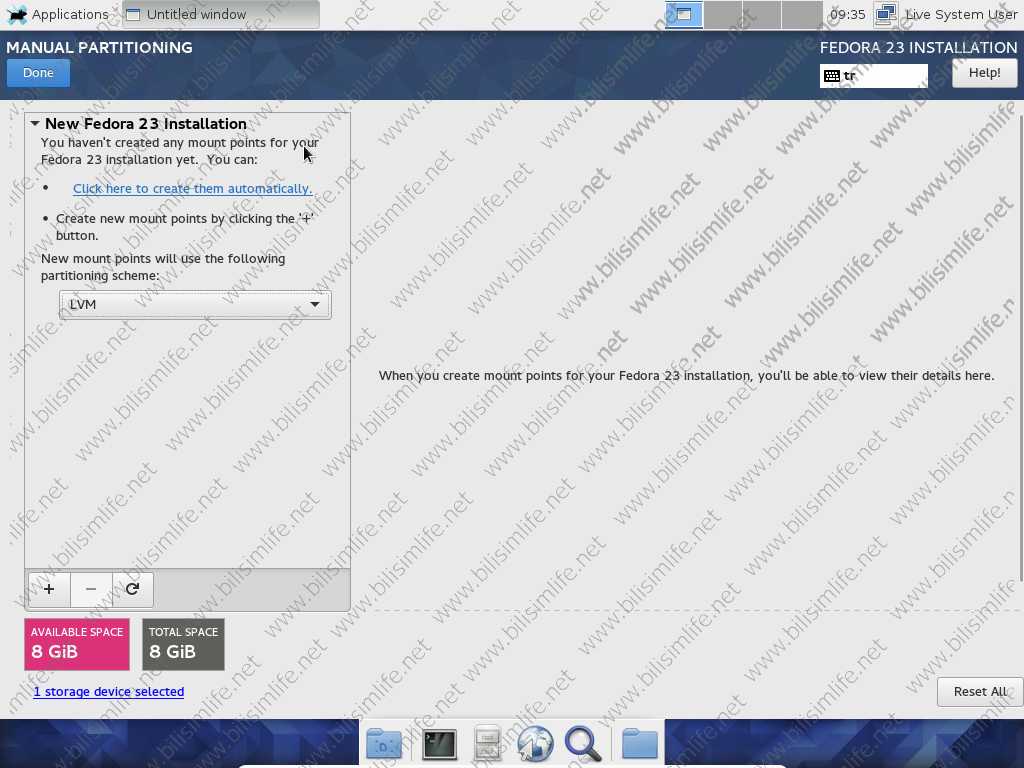Viewport: 1024px width, 768px height.
Task: Click the '+' add mount point button
Action: [49, 589]
